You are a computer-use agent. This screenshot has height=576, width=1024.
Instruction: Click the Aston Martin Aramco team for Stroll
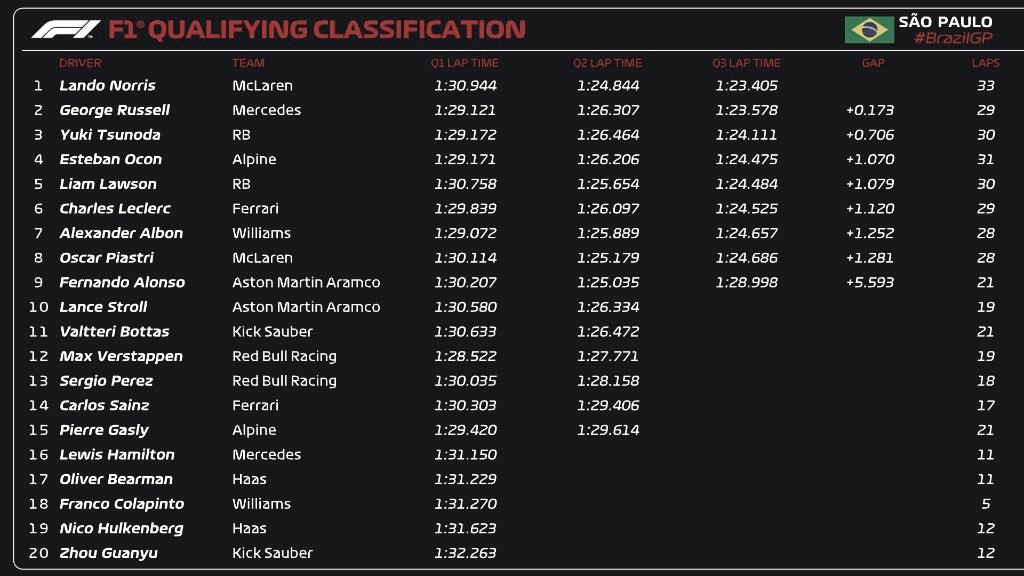pyautogui.click(x=306, y=307)
